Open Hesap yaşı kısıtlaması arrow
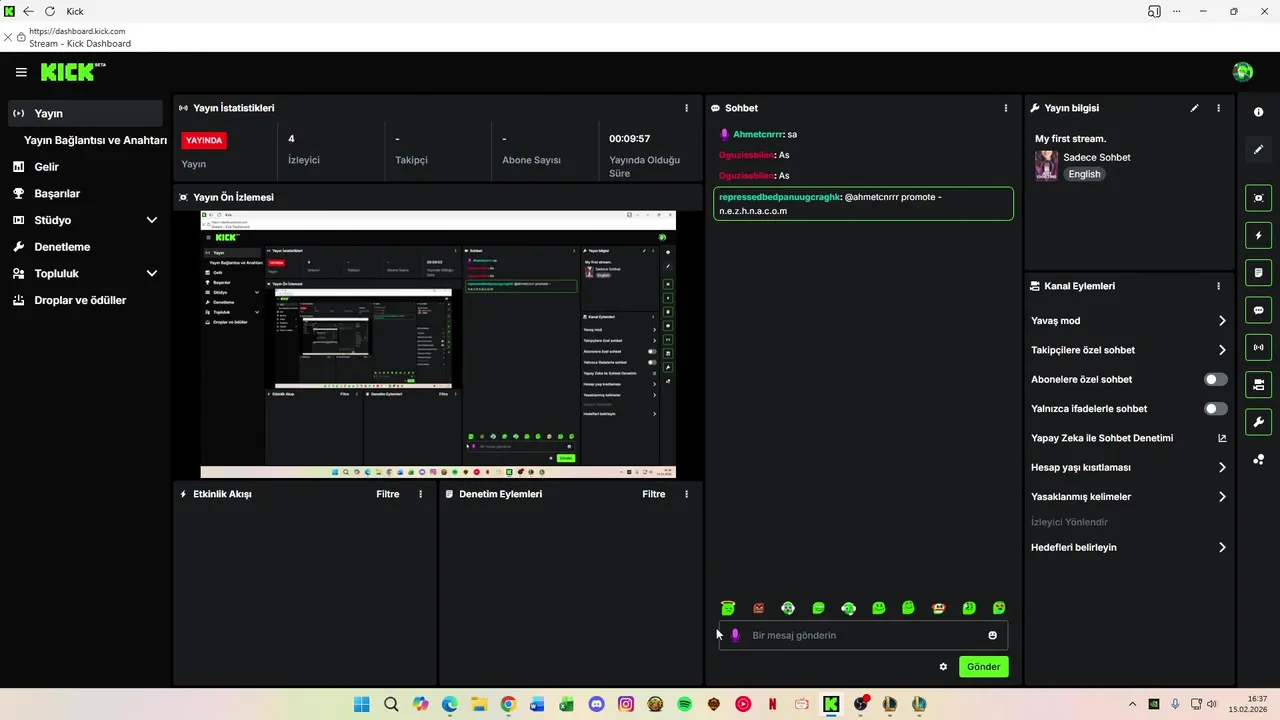 (1222, 467)
